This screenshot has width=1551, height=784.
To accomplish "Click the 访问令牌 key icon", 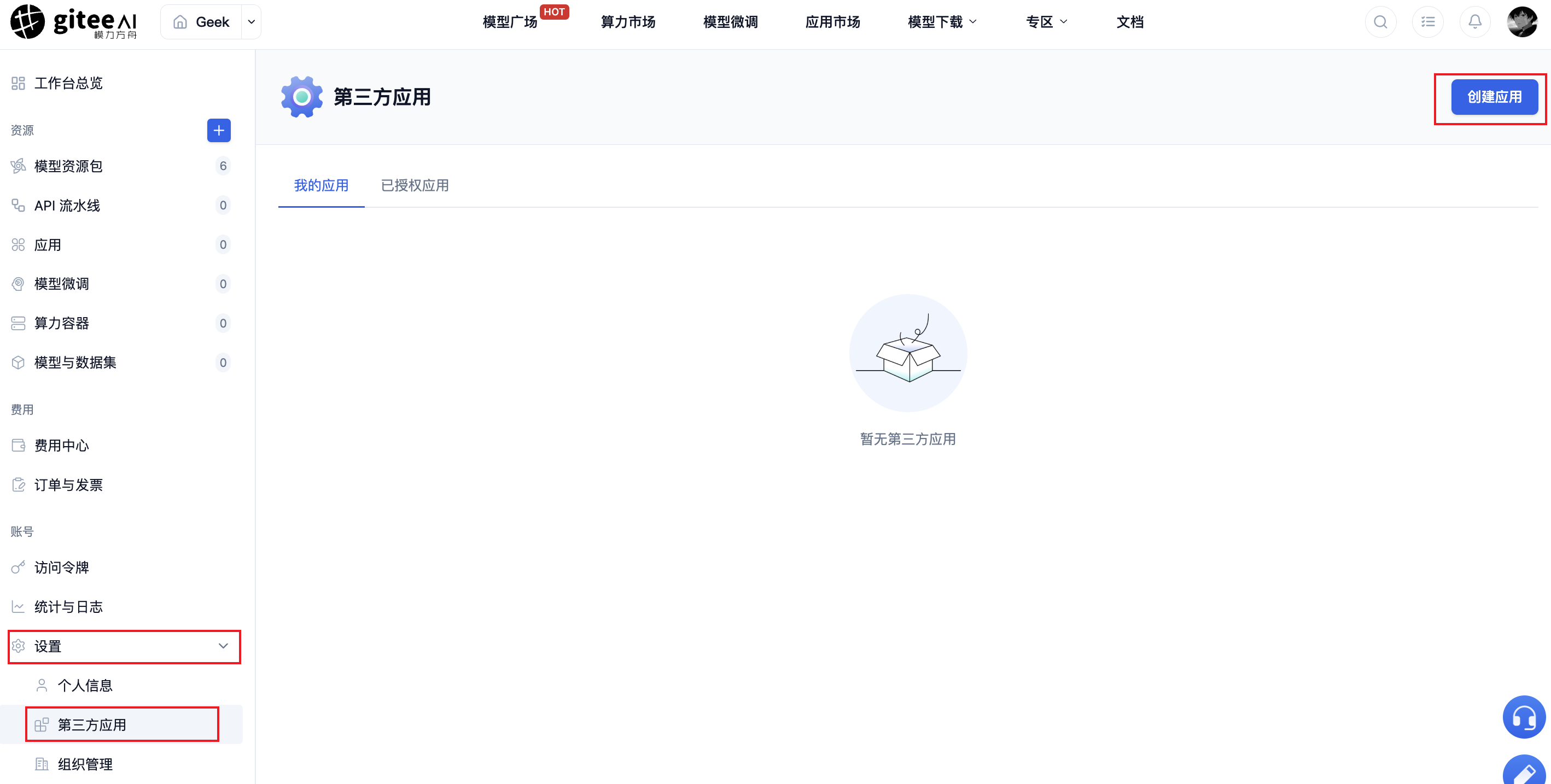I will [x=18, y=567].
